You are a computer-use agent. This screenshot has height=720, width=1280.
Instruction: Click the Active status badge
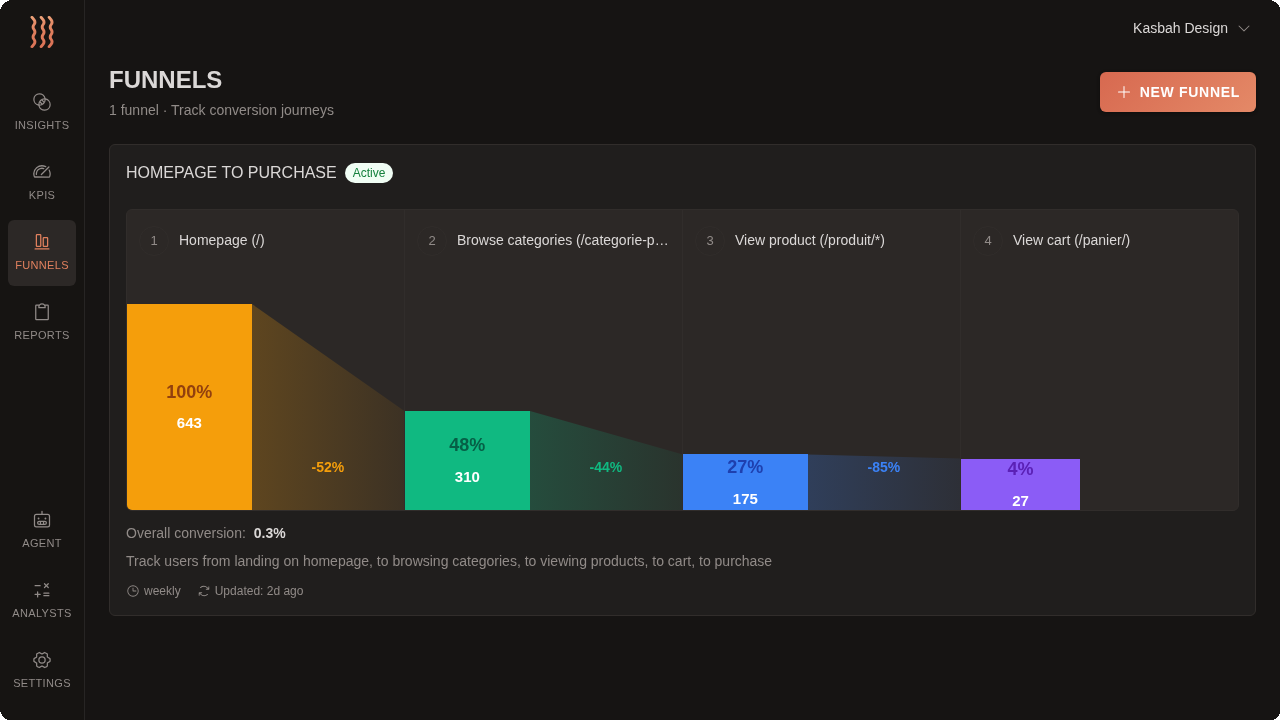coord(369,173)
